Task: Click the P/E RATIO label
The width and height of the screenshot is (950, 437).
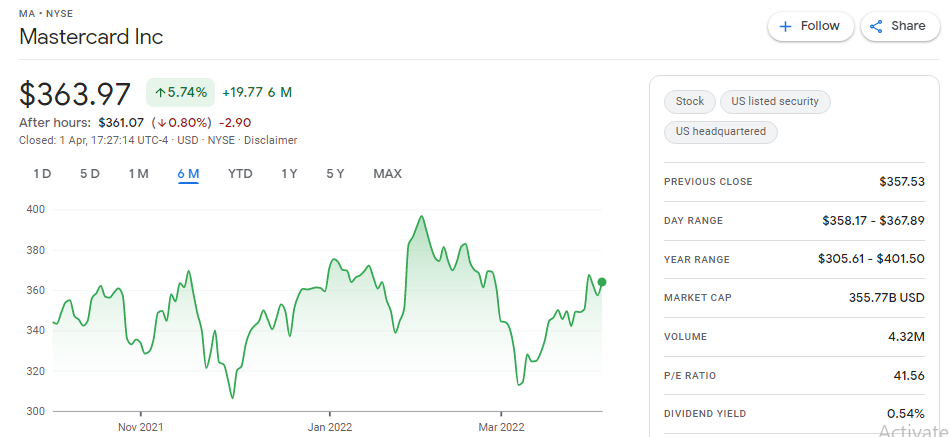Action: coord(690,376)
